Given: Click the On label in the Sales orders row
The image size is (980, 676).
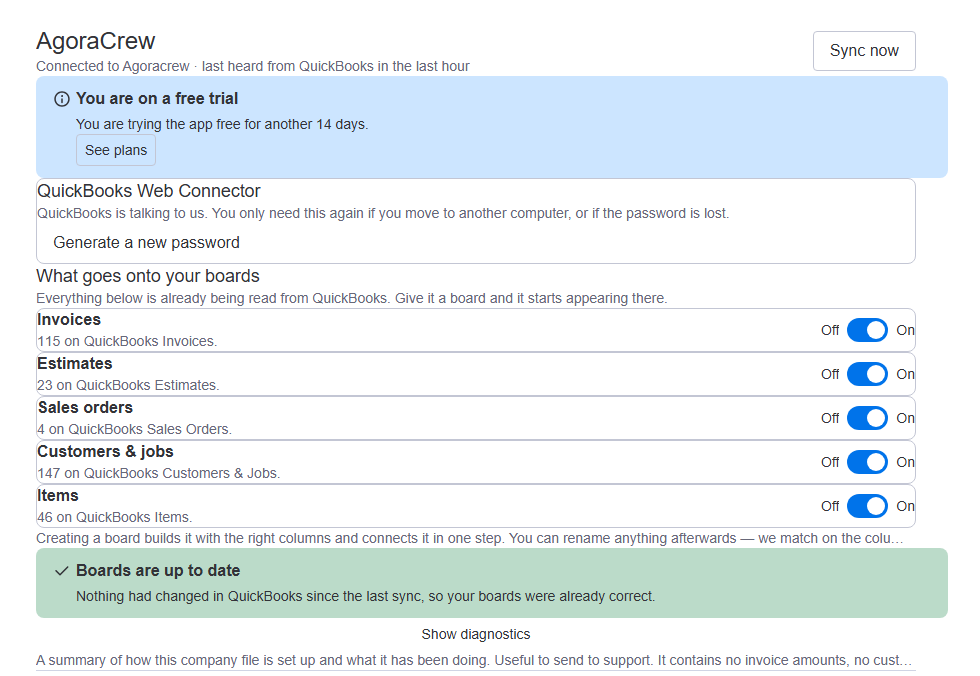Looking at the screenshot, I should tap(905, 418).
